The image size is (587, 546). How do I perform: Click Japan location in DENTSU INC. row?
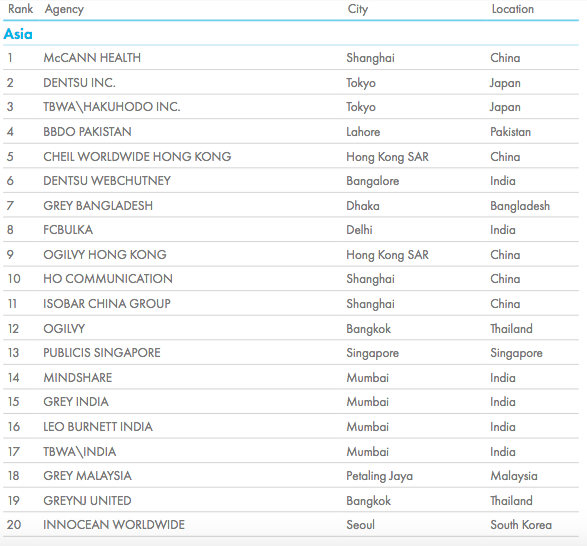(x=505, y=83)
